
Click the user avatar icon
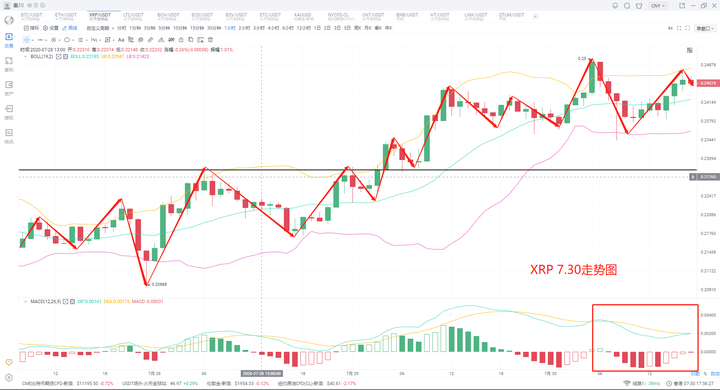coord(7,6)
